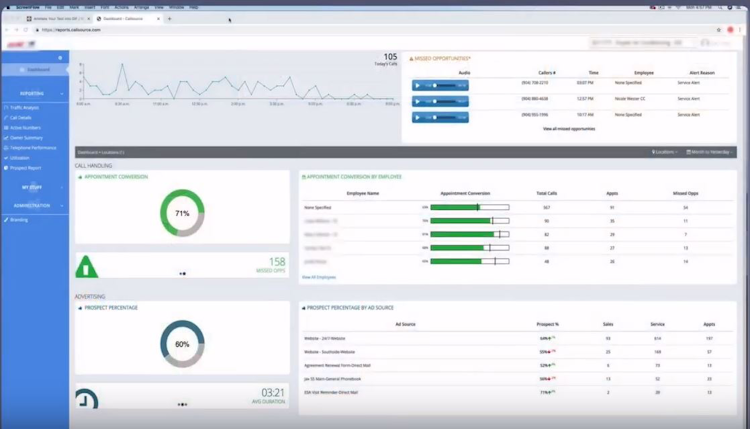This screenshot has width=750, height=429.
Task: Open Traffic Analysis report icon in sidebar
Action: point(6,108)
